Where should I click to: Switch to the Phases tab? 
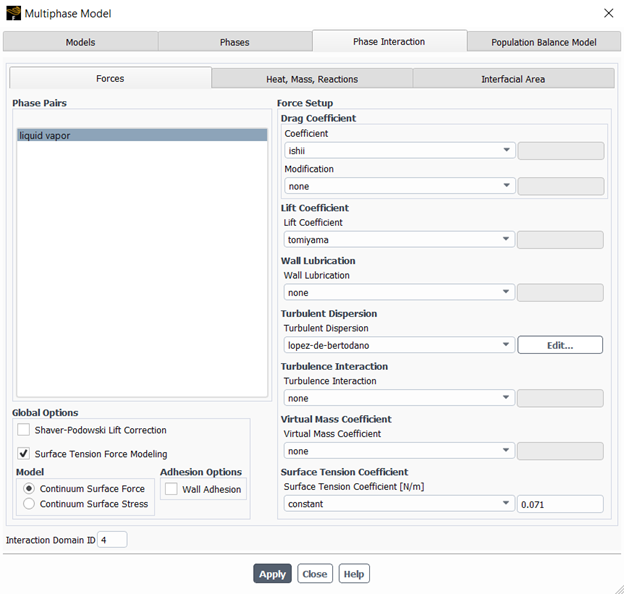point(235,42)
